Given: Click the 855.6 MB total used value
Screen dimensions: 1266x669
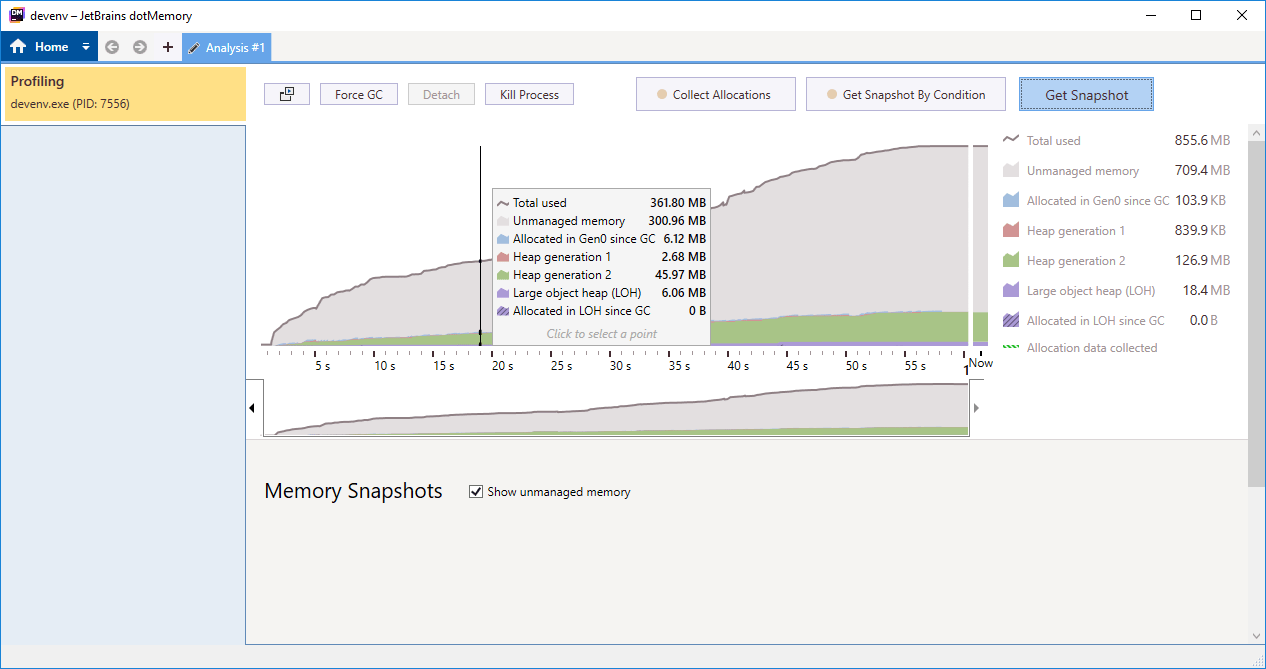Looking at the screenshot, I should pyautogui.click(x=1201, y=141).
